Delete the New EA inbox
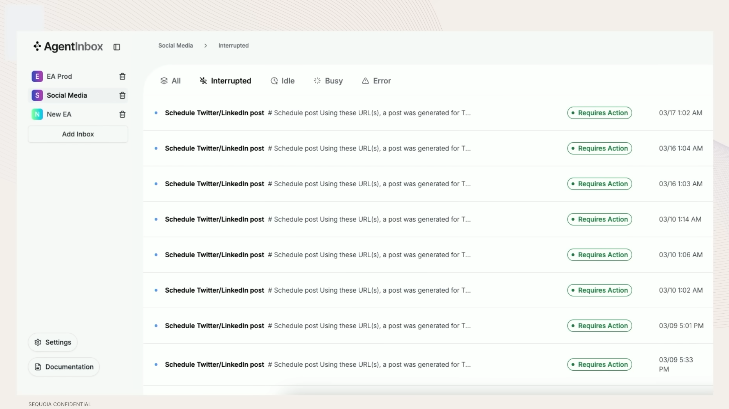This screenshot has width=729, height=409. click(122, 114)
